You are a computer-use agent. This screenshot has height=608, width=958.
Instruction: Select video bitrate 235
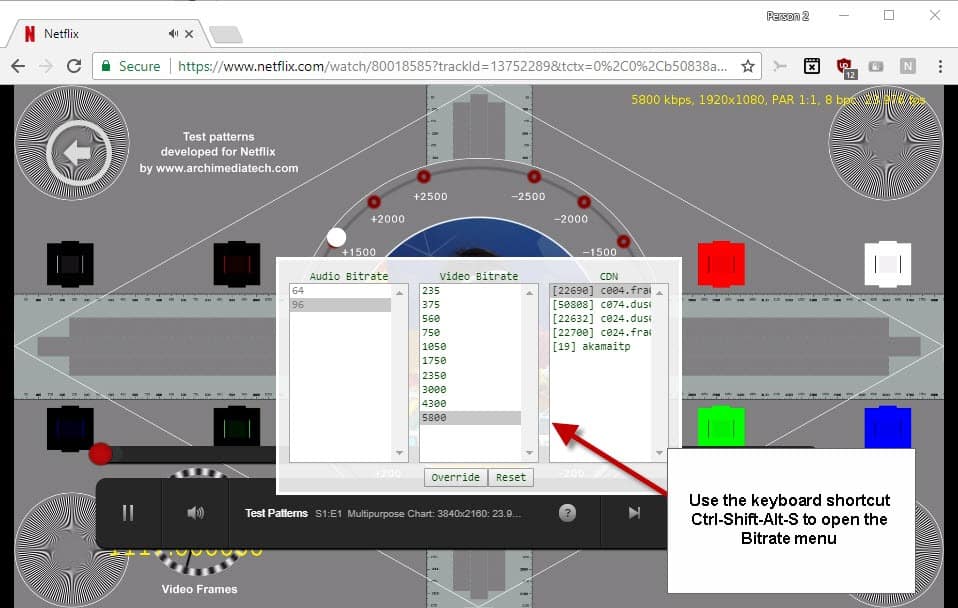[470, 291]
